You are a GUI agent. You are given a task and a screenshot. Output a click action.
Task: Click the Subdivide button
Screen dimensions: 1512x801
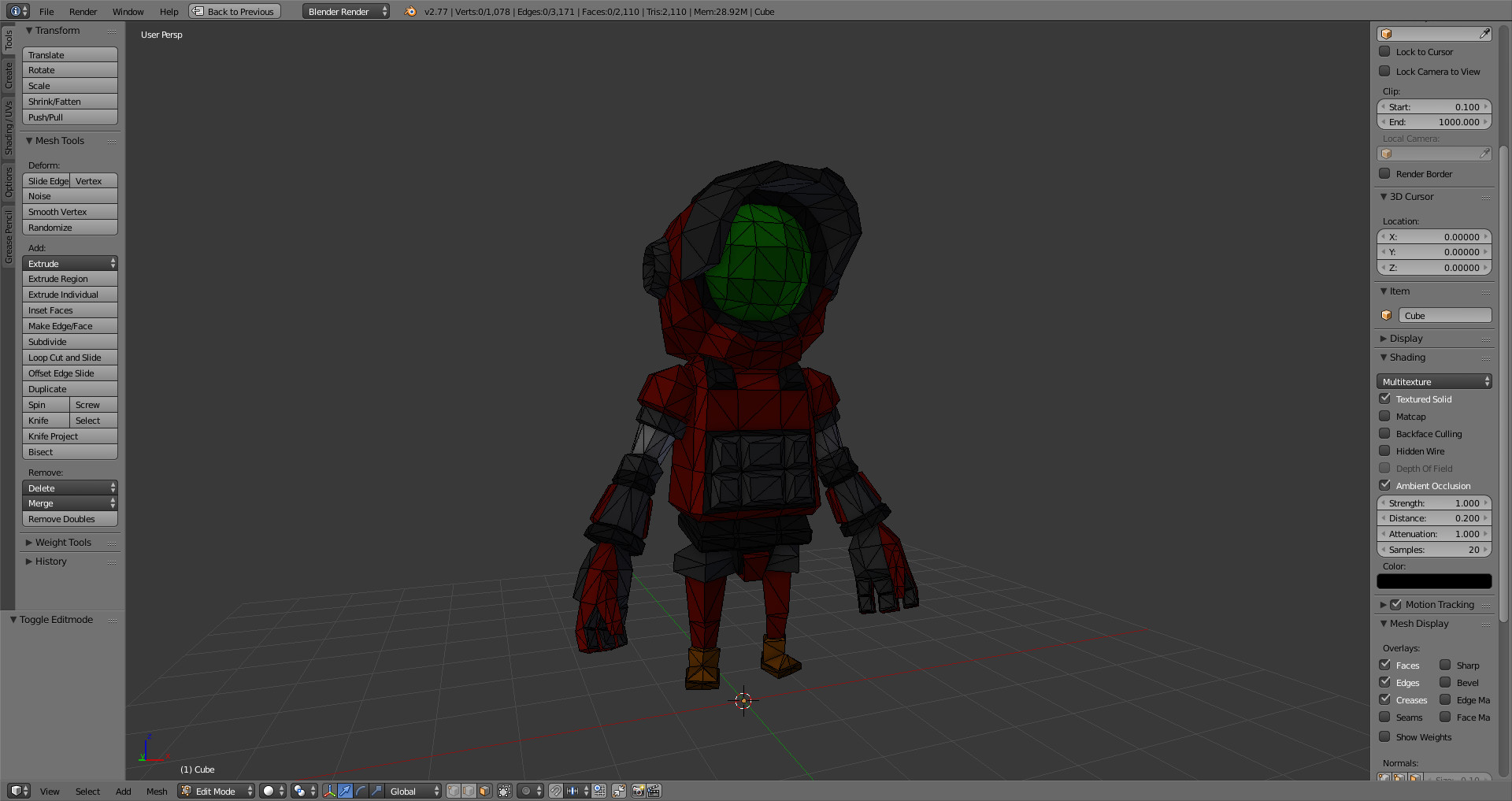70,341
